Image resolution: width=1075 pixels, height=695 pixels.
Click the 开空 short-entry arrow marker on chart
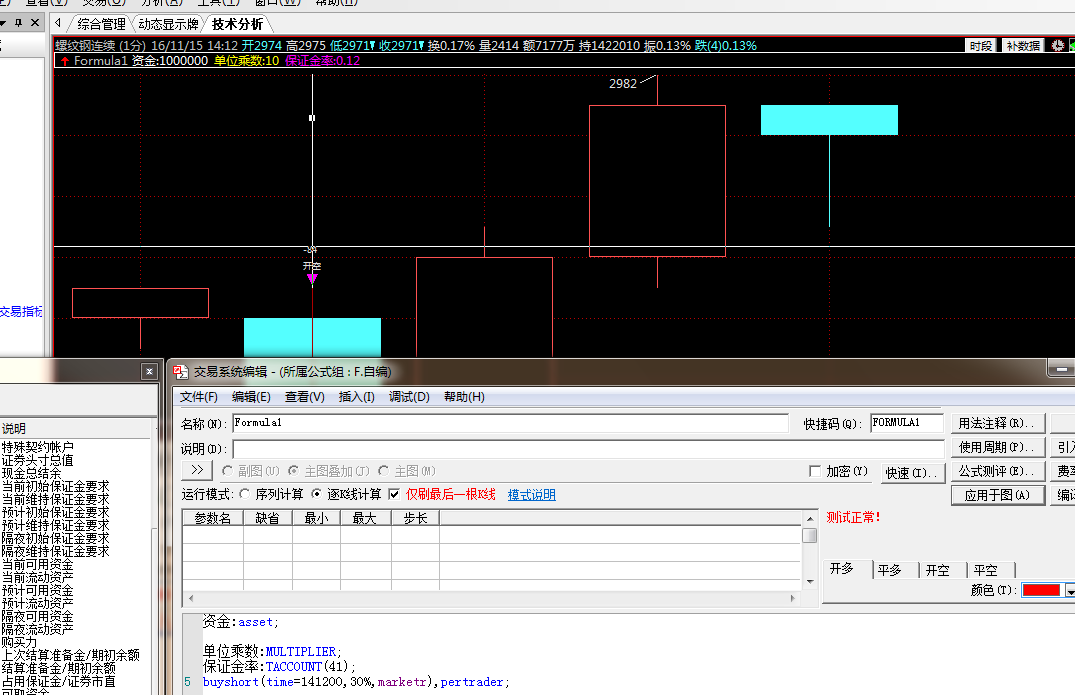click(x=312, y=280)
